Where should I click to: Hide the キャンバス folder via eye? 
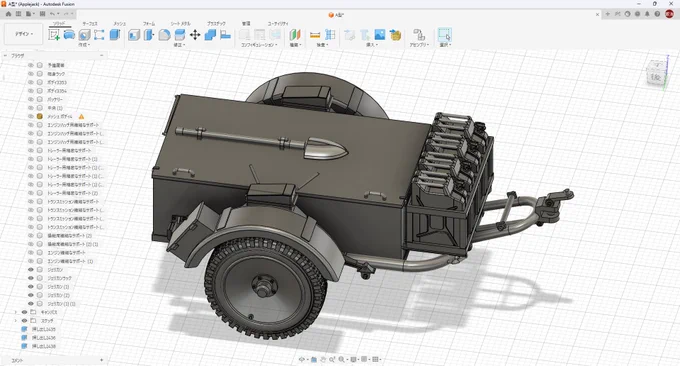[x=24, y=312]
